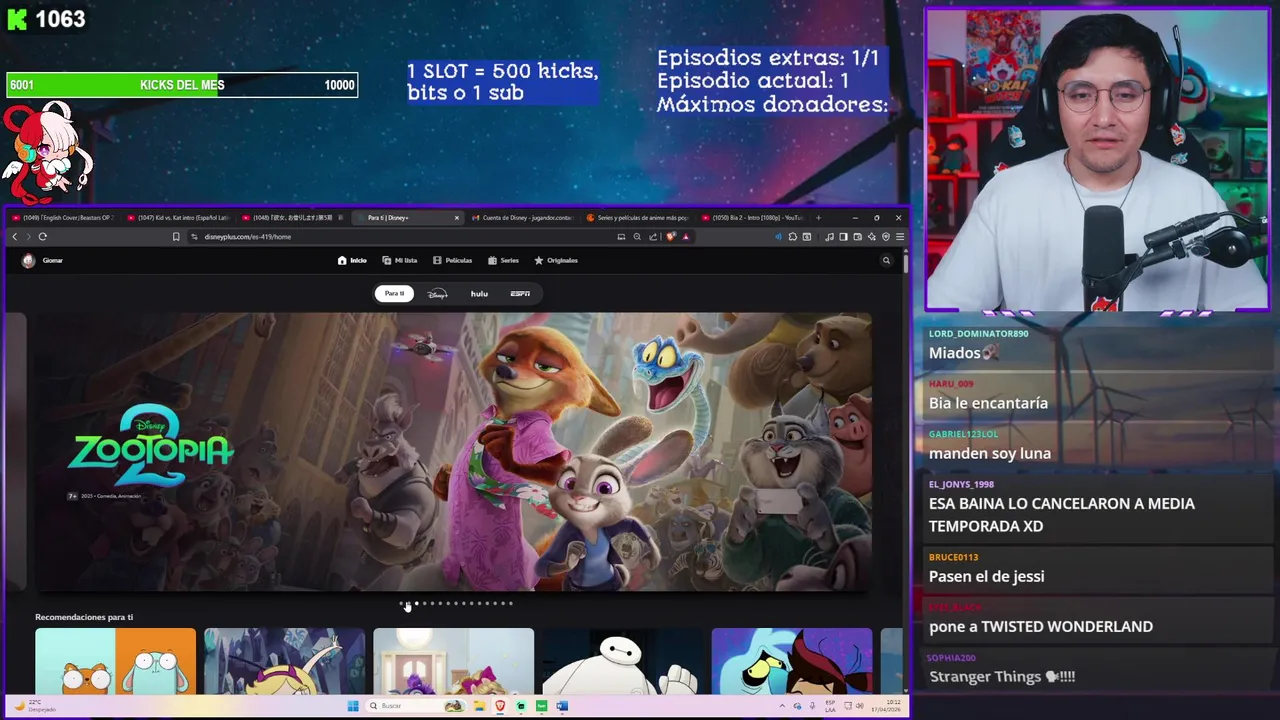Viewport: 1280px width, 720px height.
Task: Open Películas in Disney+ navigation
Action: pyautogui.click(x=452, y=261)
